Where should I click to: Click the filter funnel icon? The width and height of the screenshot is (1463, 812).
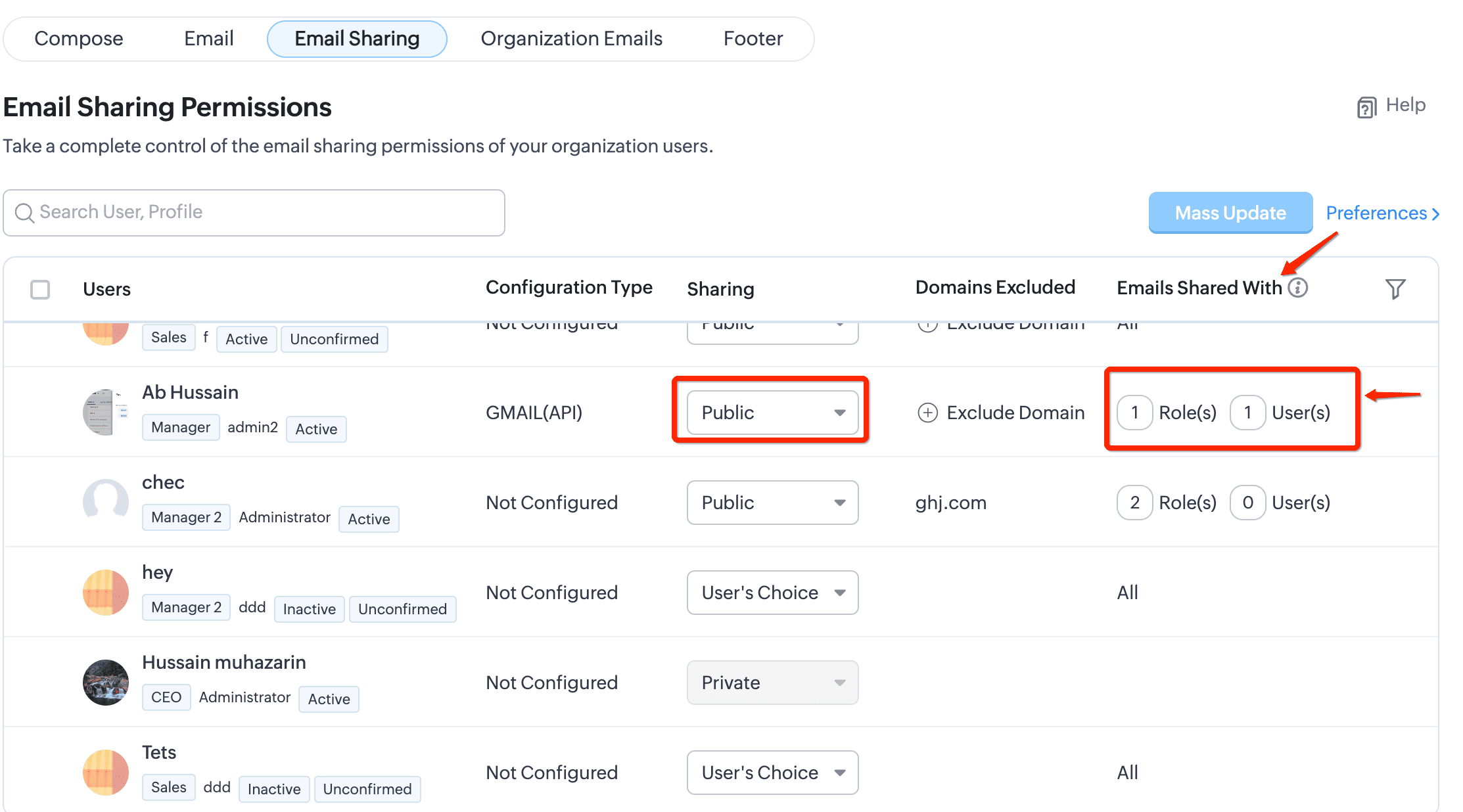1395,288
